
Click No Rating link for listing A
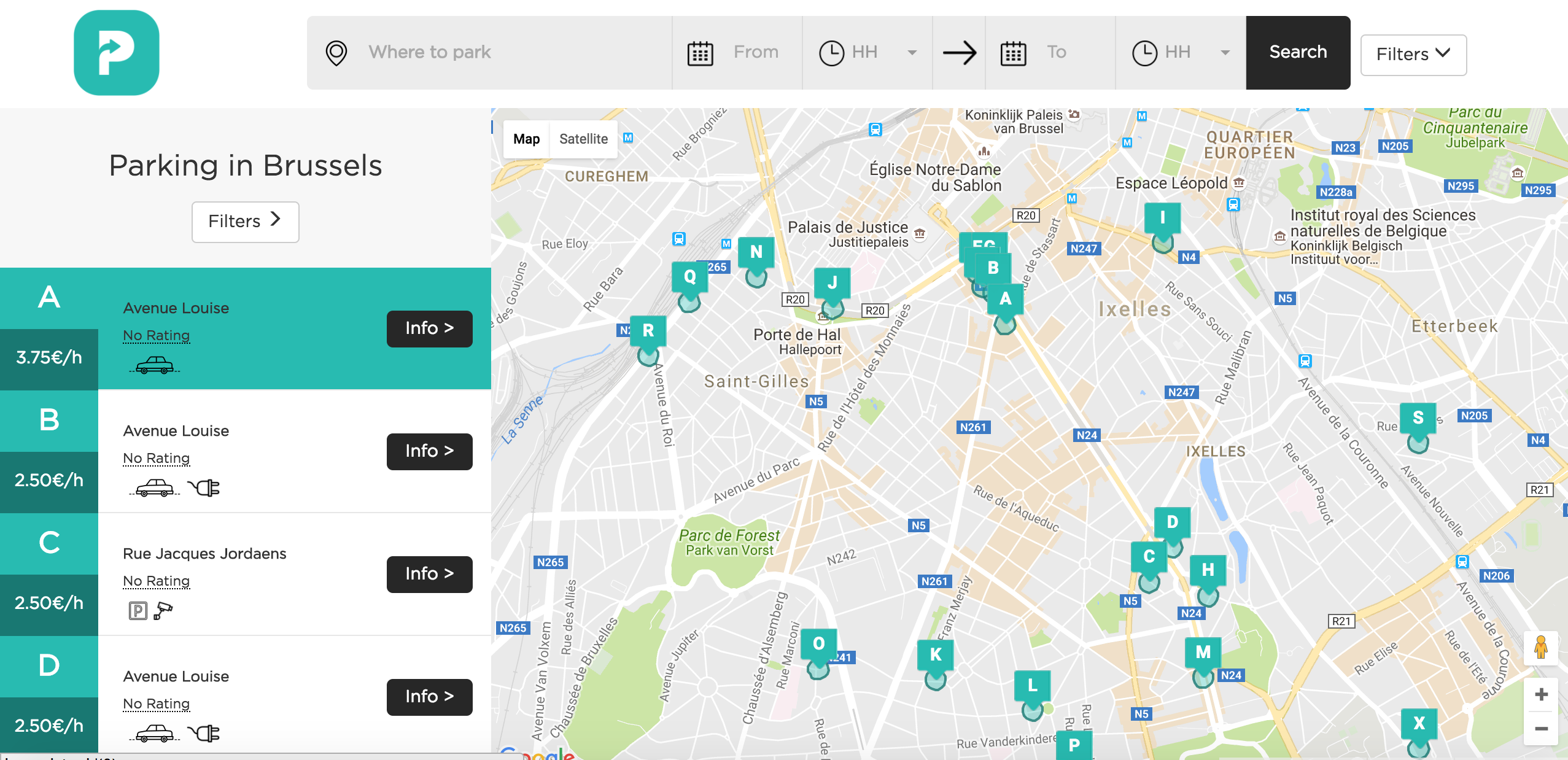[156, 336]
